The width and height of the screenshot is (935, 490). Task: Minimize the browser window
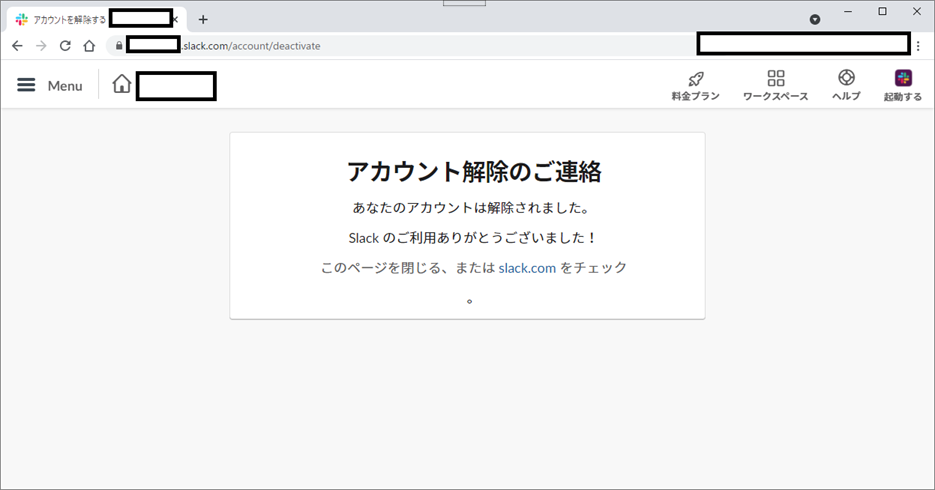pyautogui.click(x=848, y=11)
